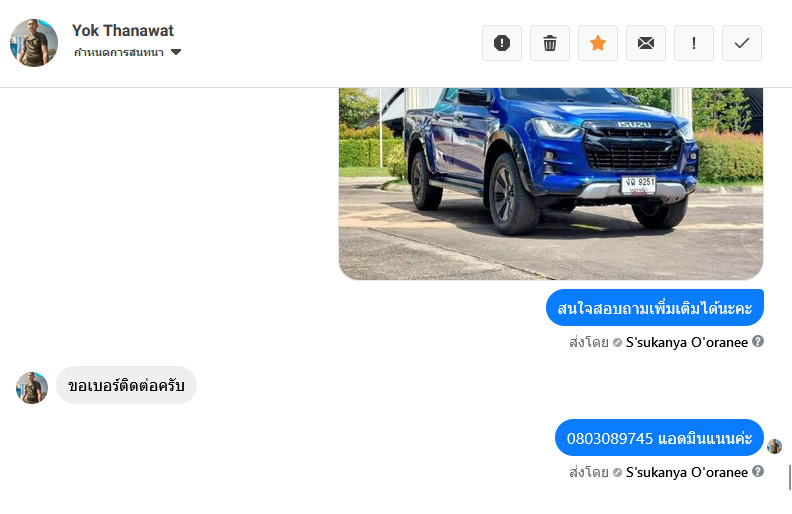Click the Yok Thanawat name heading
The height and width of the screenshot is (514, 792).
(x=123, y=30)
